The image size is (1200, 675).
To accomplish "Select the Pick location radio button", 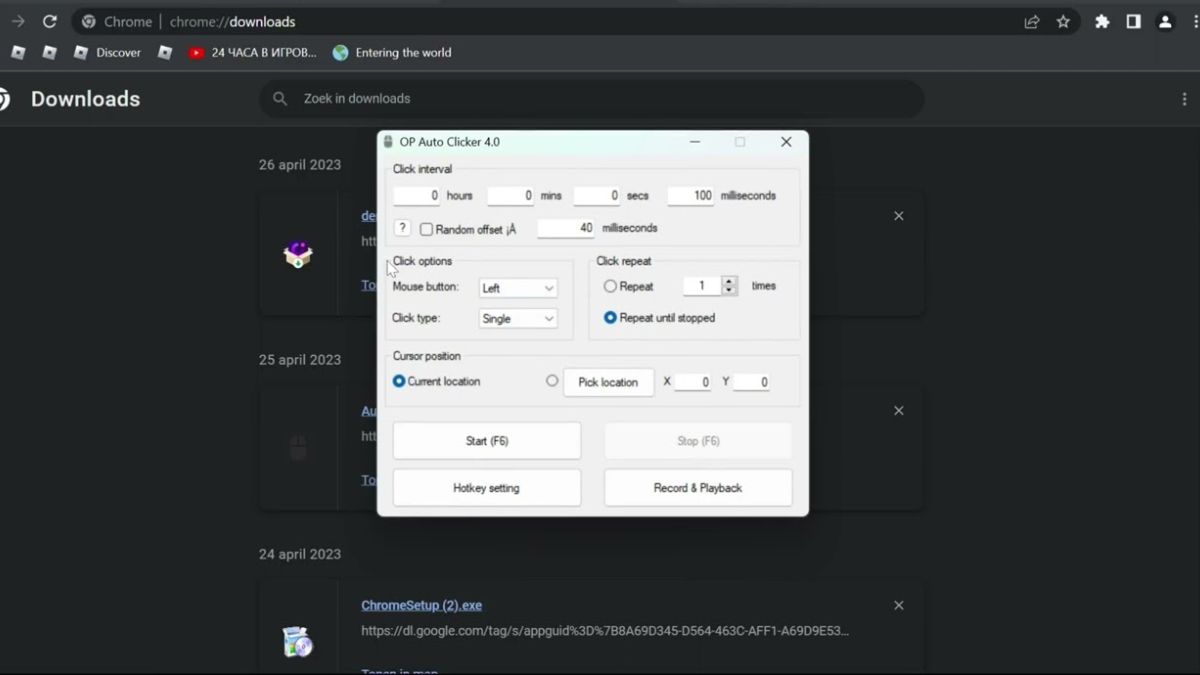I will tap(552, 381).
